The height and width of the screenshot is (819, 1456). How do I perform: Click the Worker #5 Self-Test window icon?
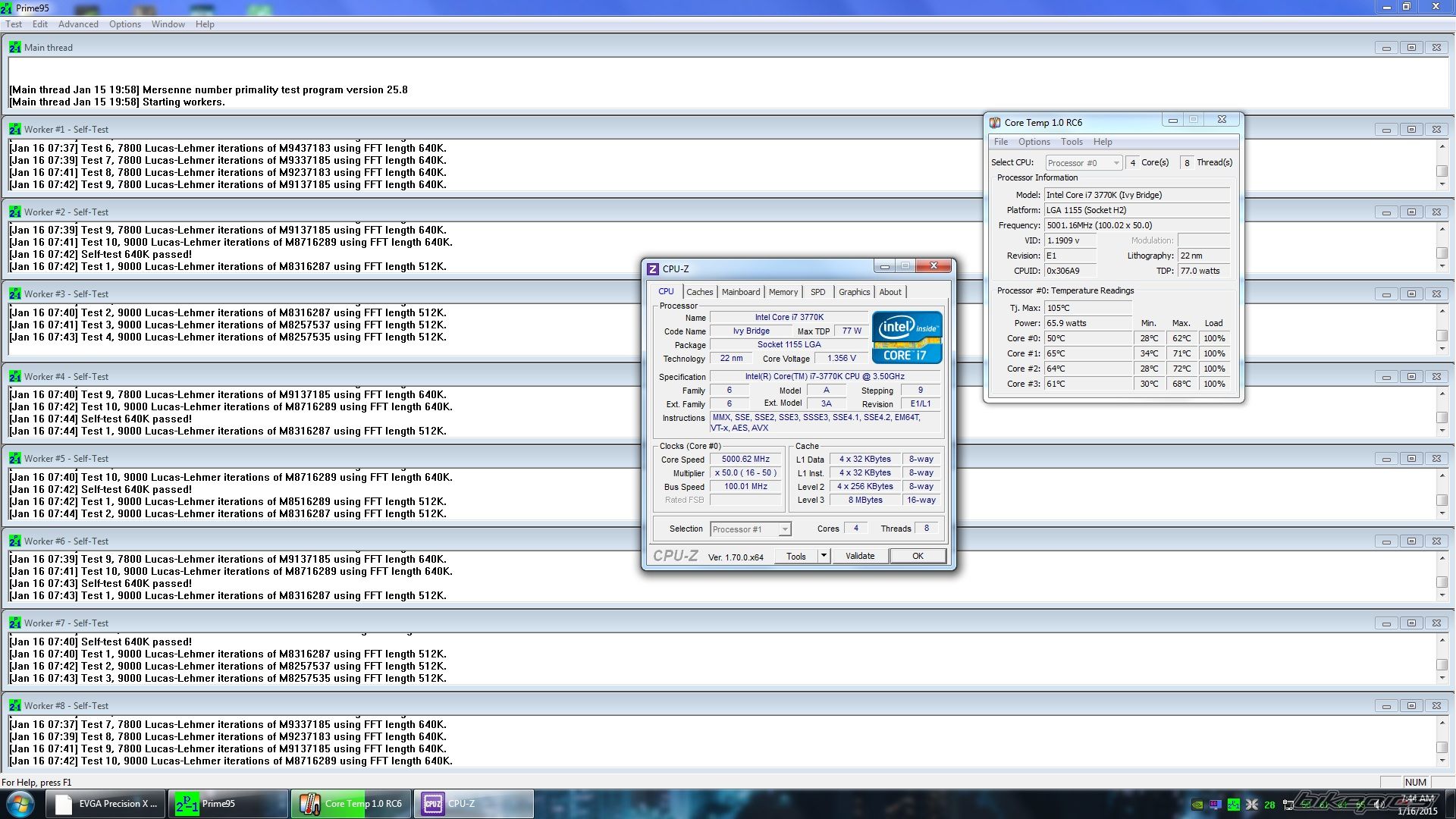[x=14, y=459]
